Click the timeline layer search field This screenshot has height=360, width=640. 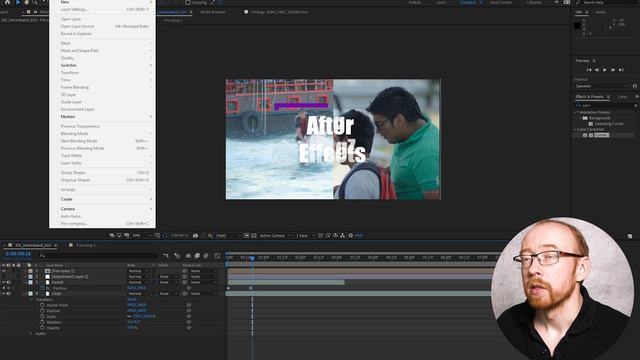[x=98, y=256]
